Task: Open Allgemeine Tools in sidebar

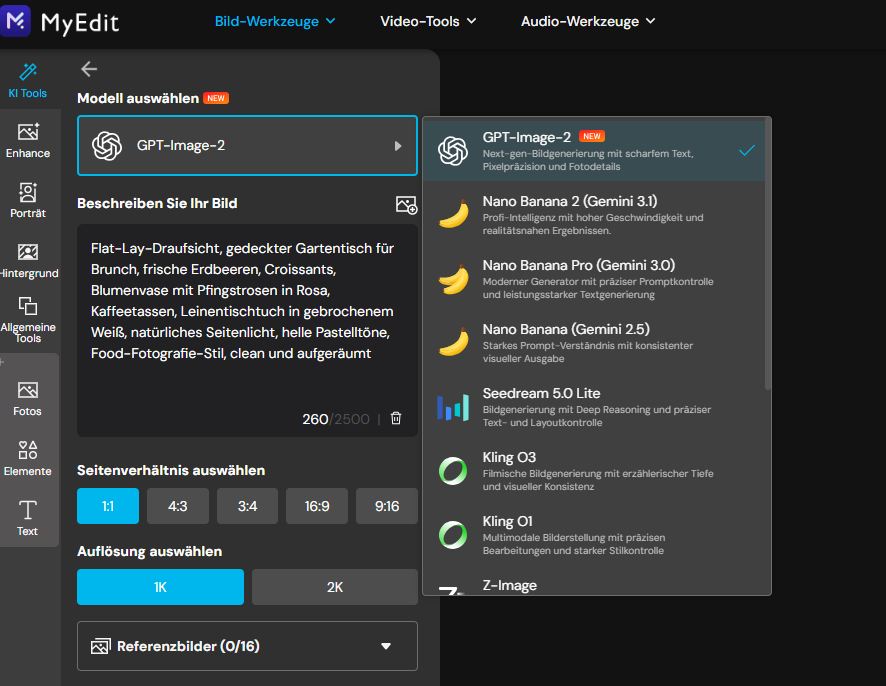Action: click(x=28, y=319)
